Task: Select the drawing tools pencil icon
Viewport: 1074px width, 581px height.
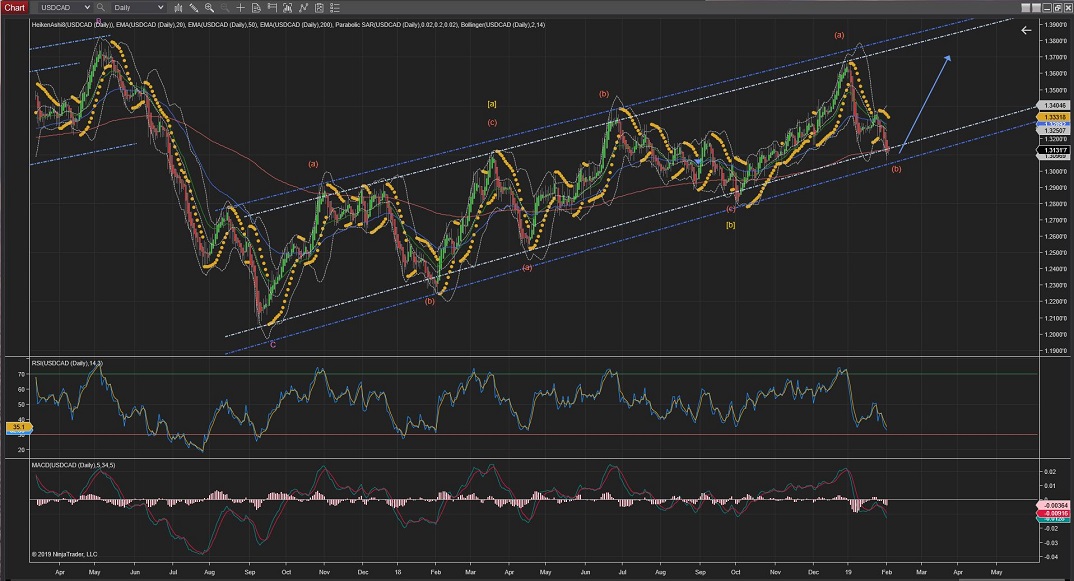Action: point(194,8)
